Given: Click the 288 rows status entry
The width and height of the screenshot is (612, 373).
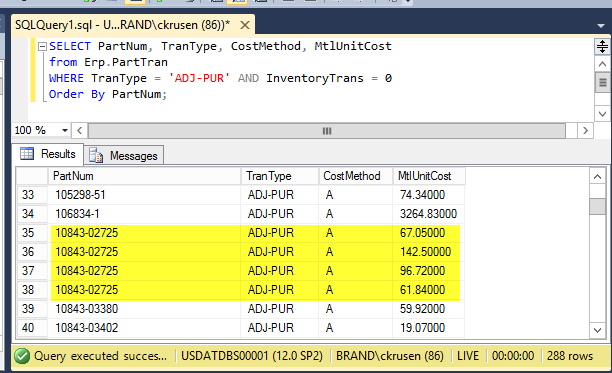Looking at the screenshot, I should [x=569, y=356].
